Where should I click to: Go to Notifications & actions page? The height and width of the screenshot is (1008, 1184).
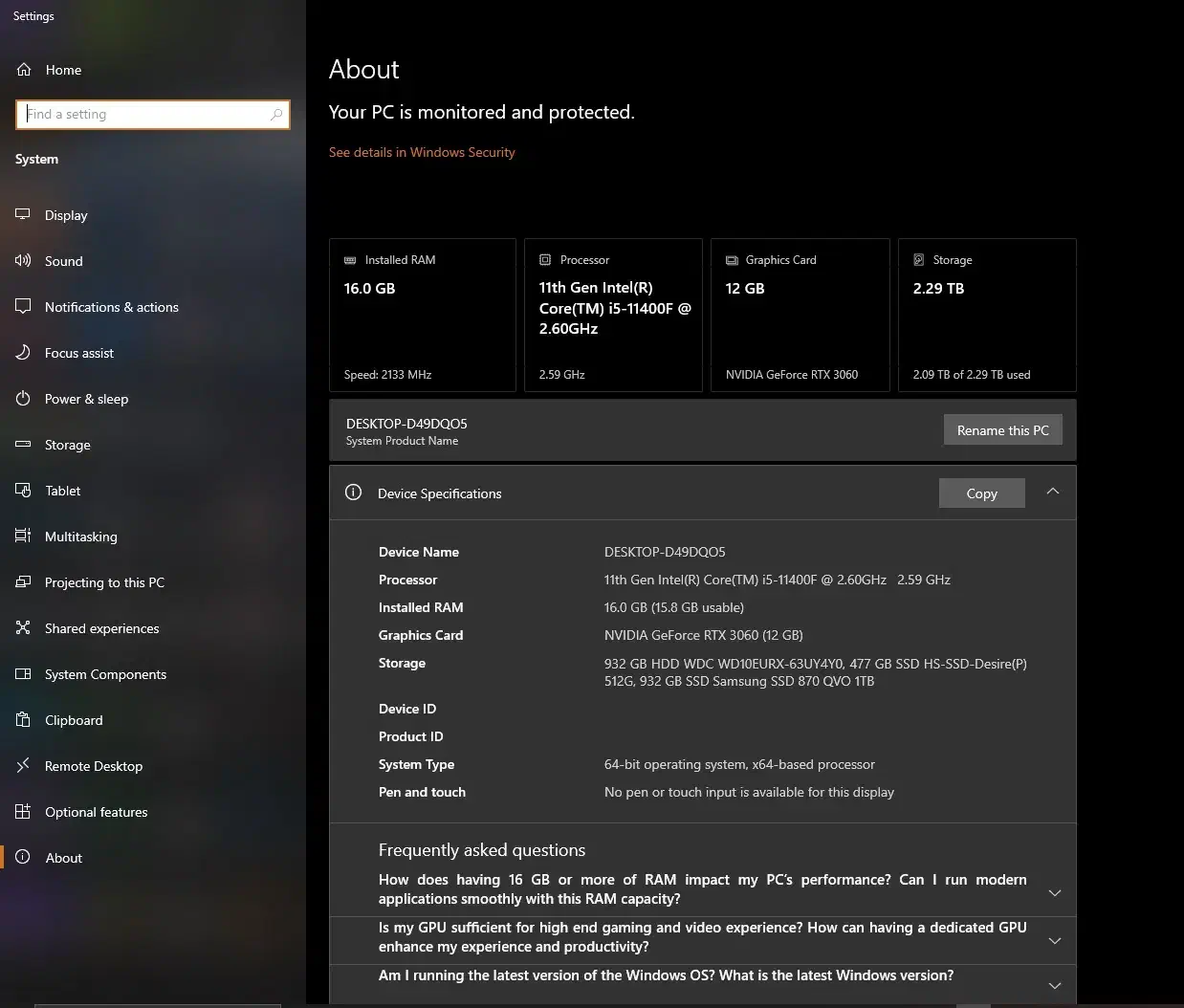tap(111, 307)
